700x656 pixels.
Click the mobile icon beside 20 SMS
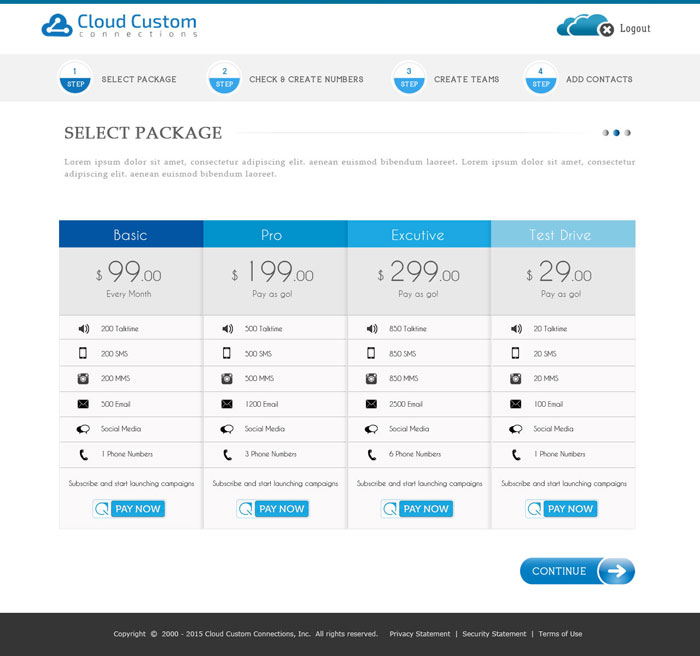pos(516,353)
